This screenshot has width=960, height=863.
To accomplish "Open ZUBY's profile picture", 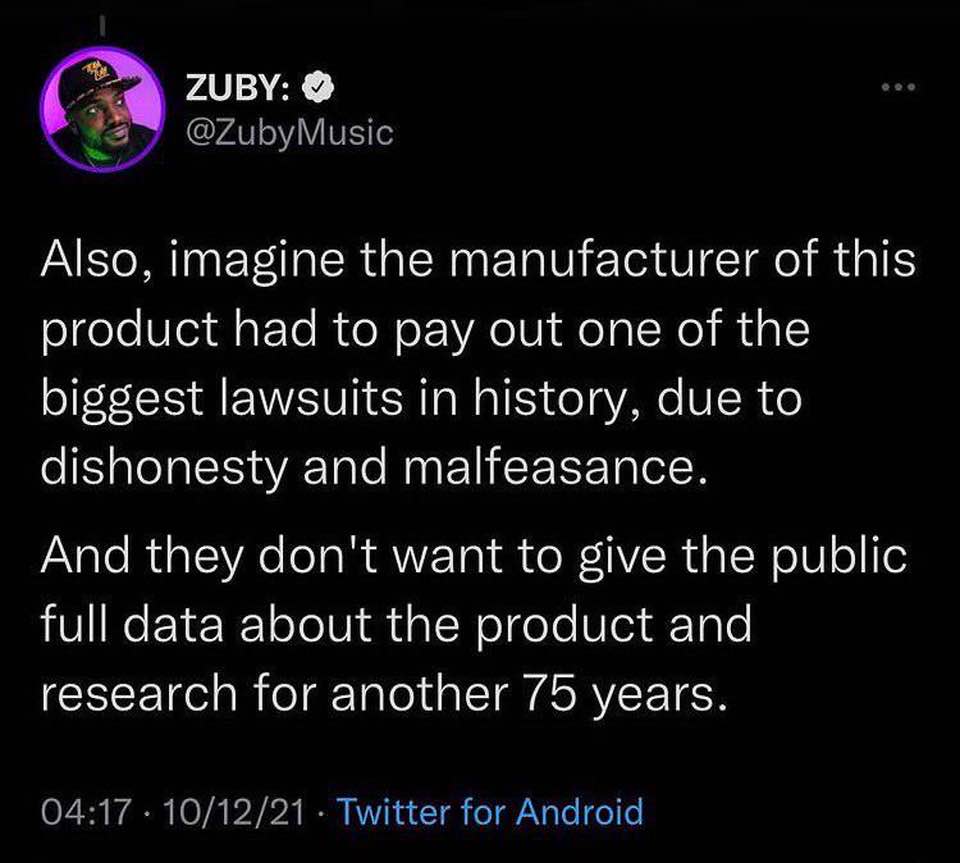I will (102, 109).
